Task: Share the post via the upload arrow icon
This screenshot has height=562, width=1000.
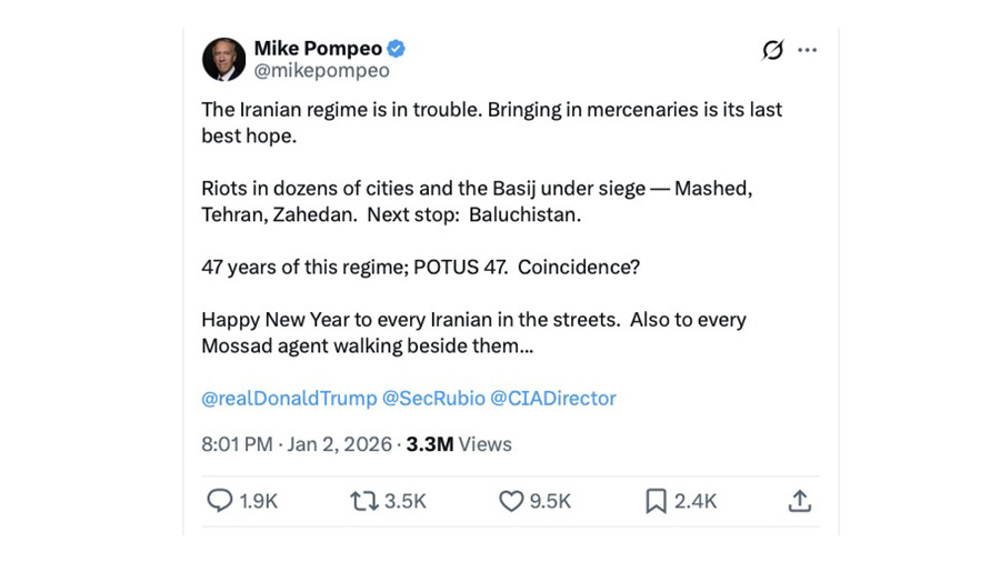Action: [x=799, y=502]
